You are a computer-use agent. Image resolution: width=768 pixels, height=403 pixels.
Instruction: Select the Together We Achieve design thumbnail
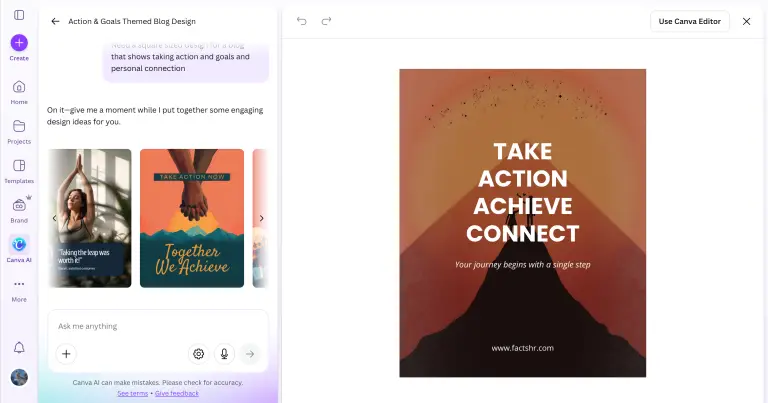[x=191, y=218]
